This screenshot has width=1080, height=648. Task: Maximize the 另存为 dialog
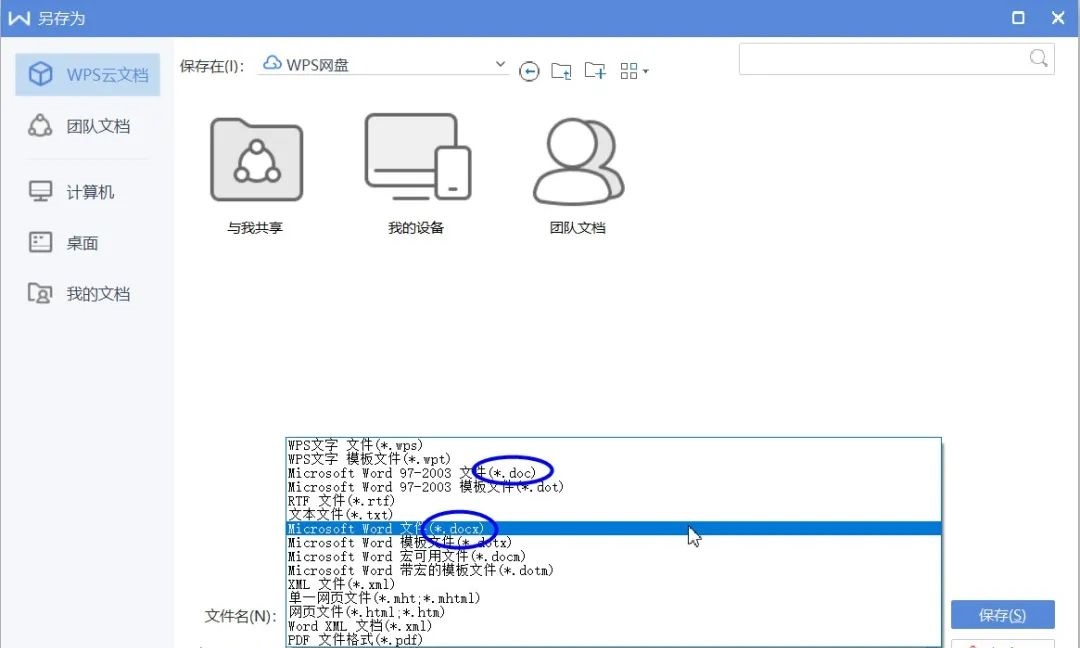pos(1018,18)
